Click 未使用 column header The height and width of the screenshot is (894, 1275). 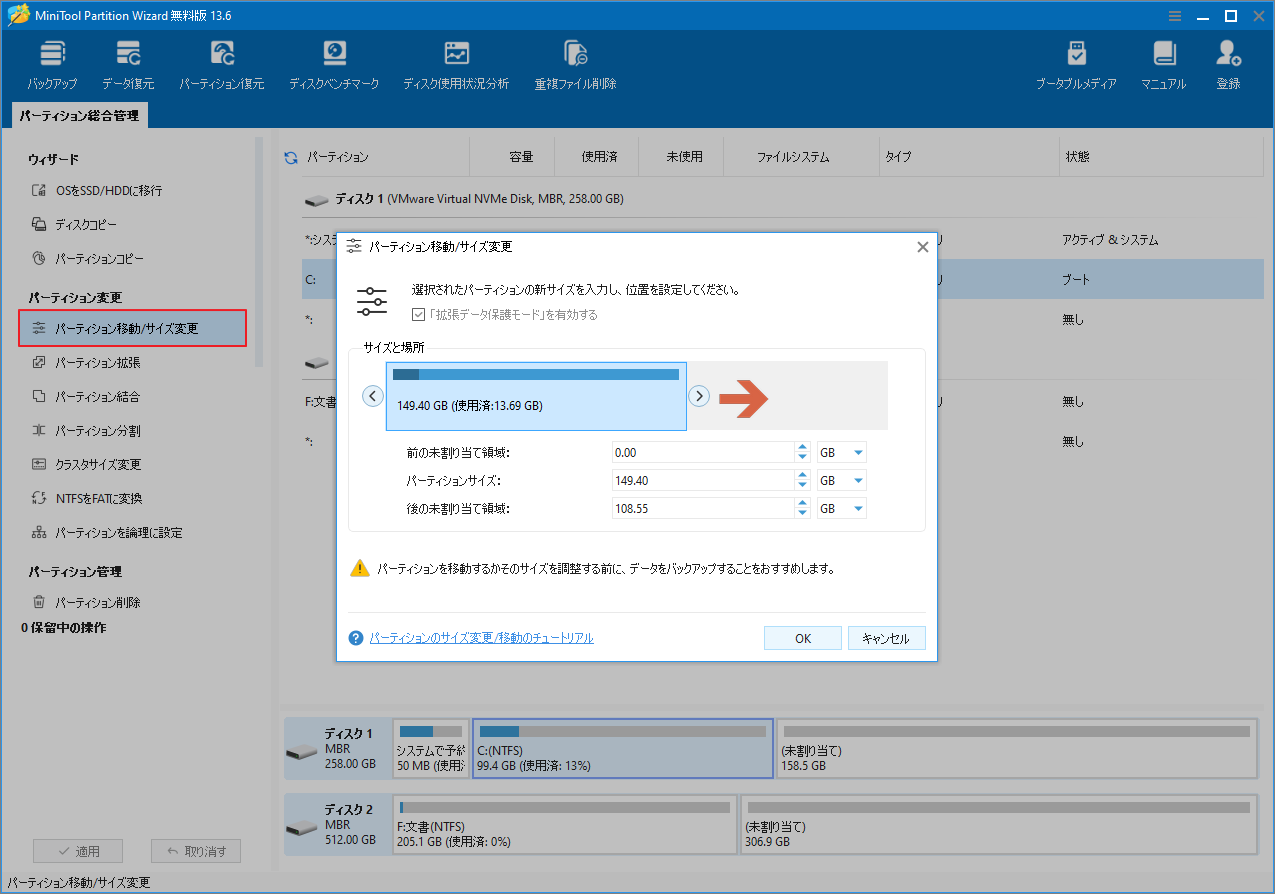(685, 157)
